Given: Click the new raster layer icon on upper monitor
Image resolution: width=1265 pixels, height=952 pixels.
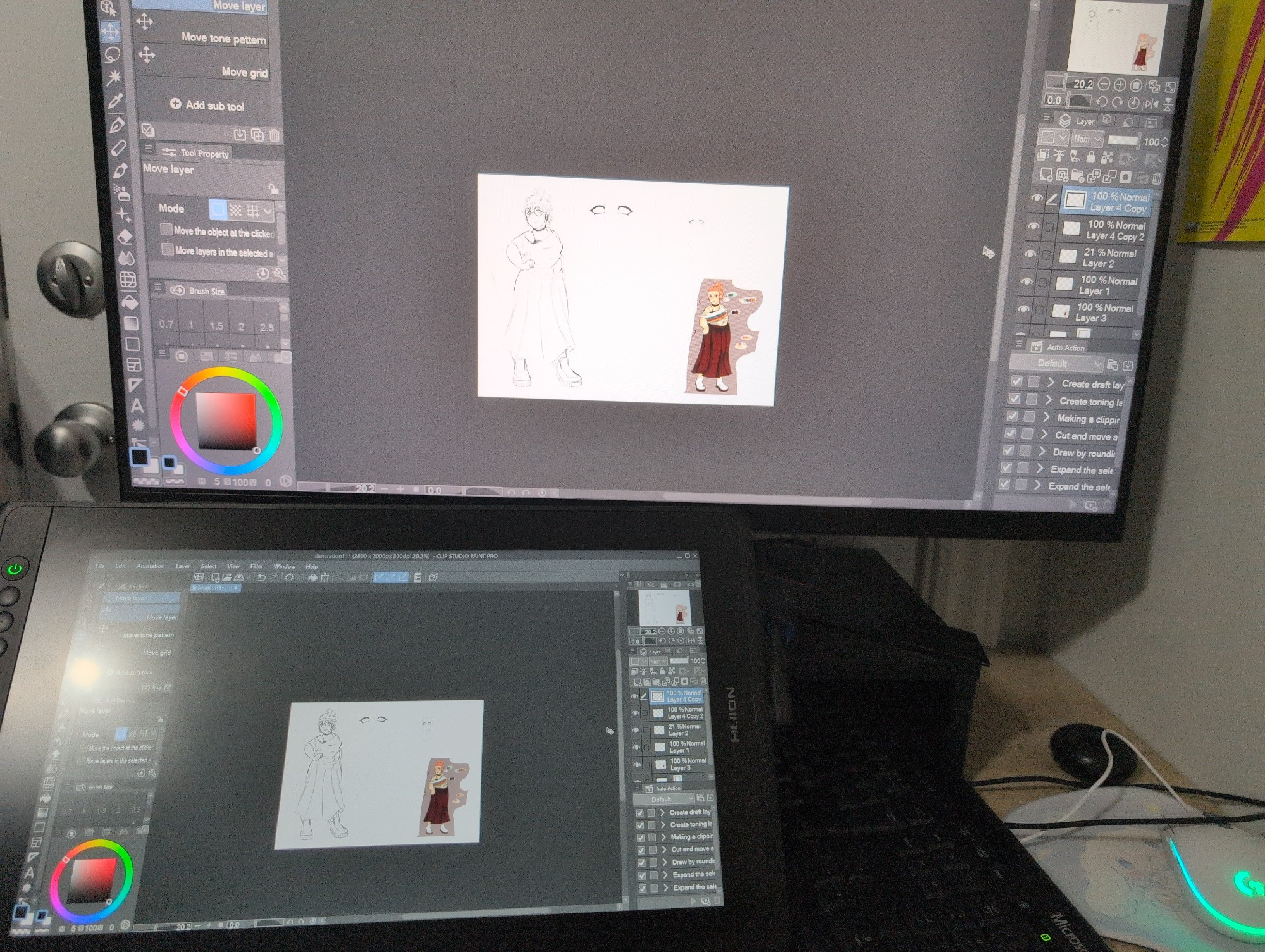Looking at the screenshot, I should pos(1046,174).
